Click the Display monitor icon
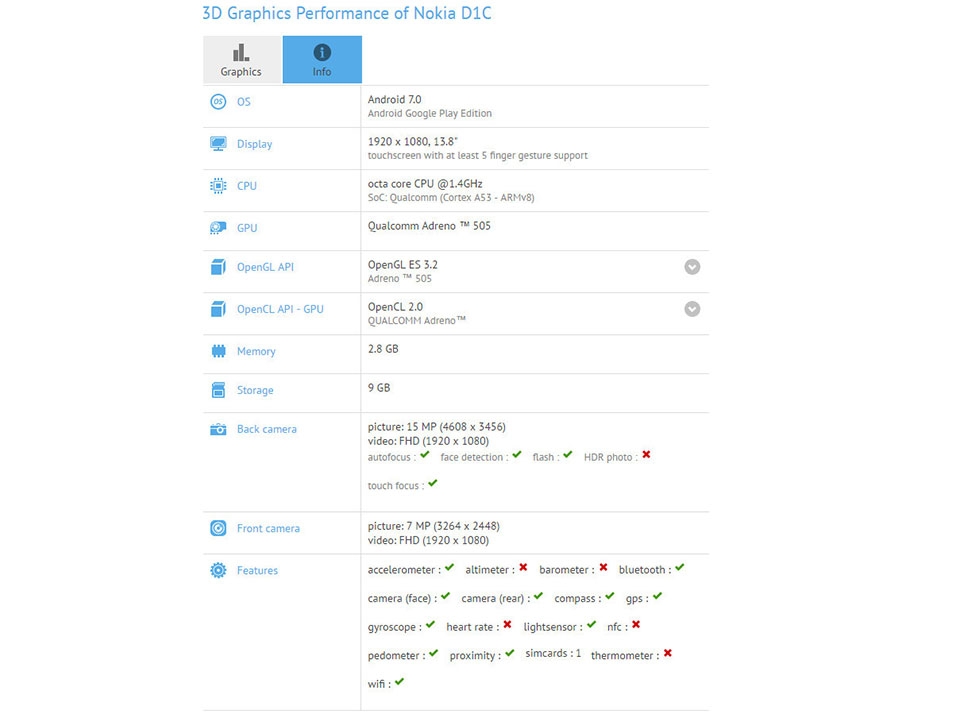The width and height of the screenshot is (960, 714). tap(218, 144)
